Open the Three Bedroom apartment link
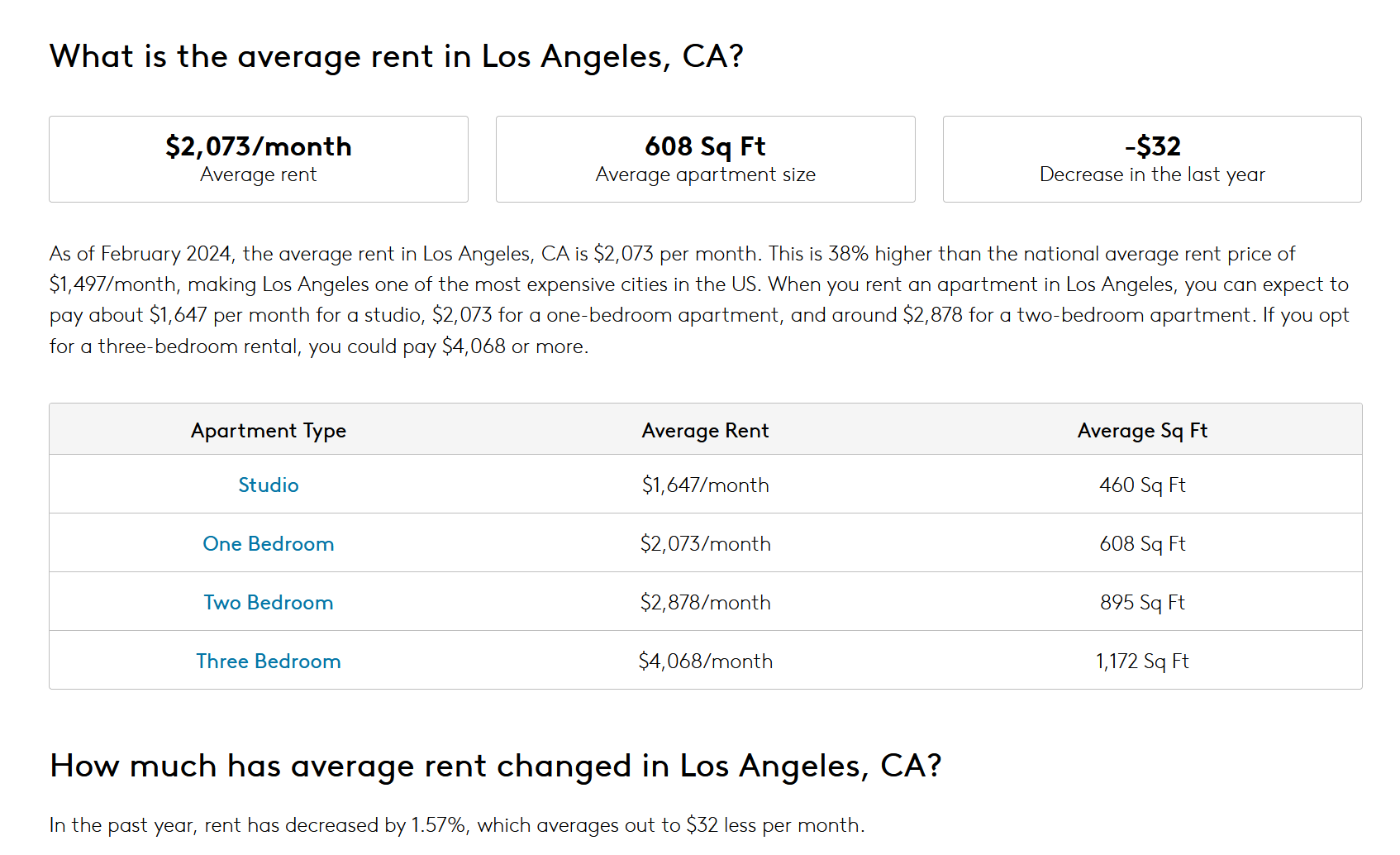The image size is (1400, 855). click(269, 662)
